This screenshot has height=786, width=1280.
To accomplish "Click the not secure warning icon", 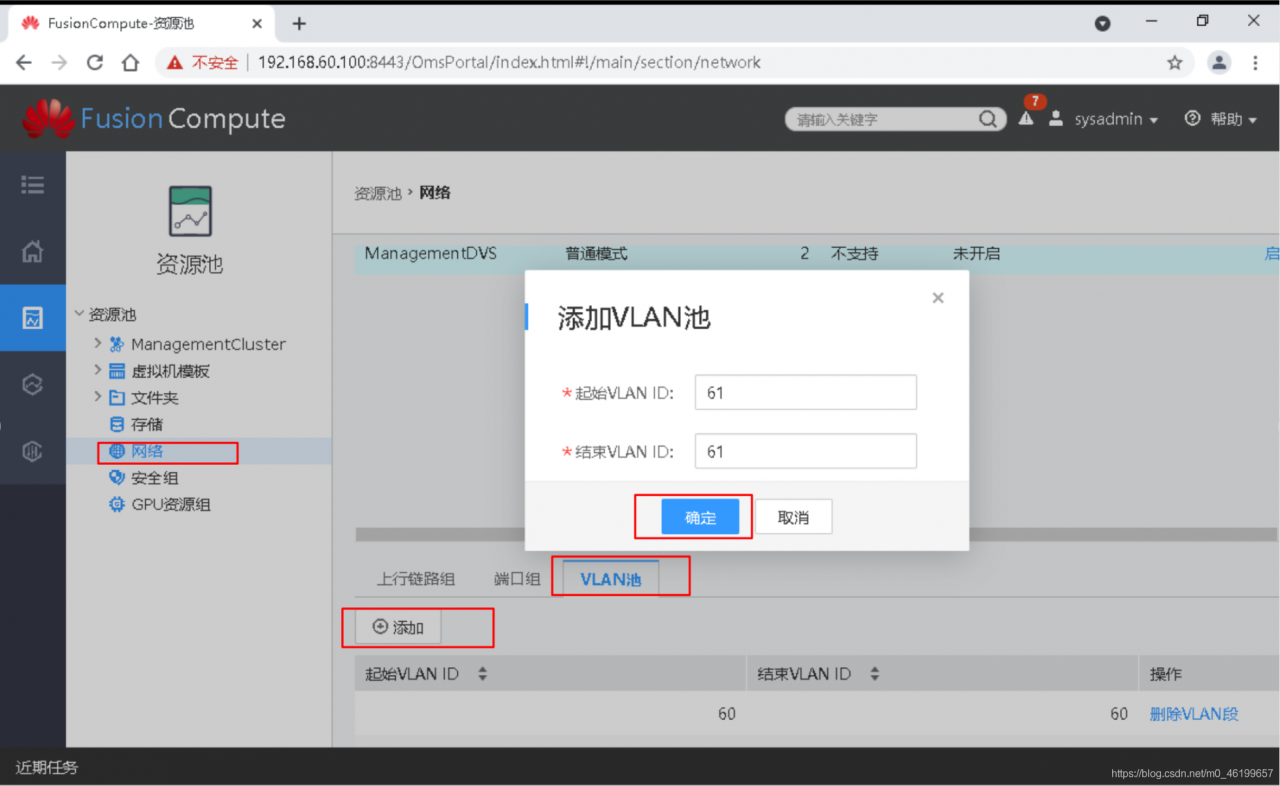I will point(175,62).
